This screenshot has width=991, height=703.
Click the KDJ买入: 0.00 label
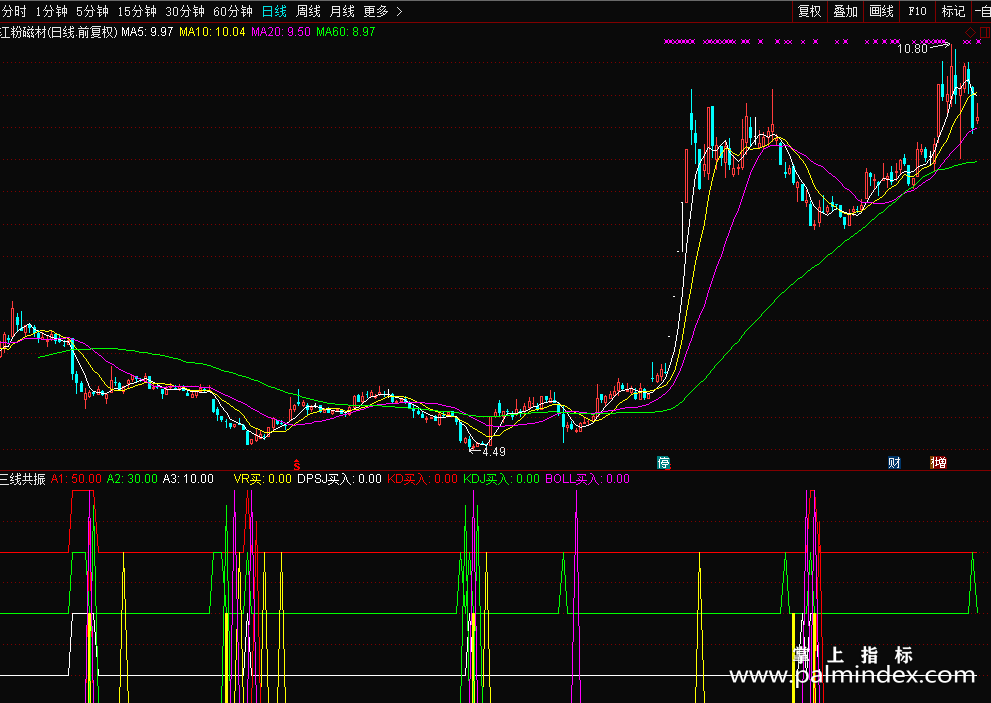(x=501, y=479)
